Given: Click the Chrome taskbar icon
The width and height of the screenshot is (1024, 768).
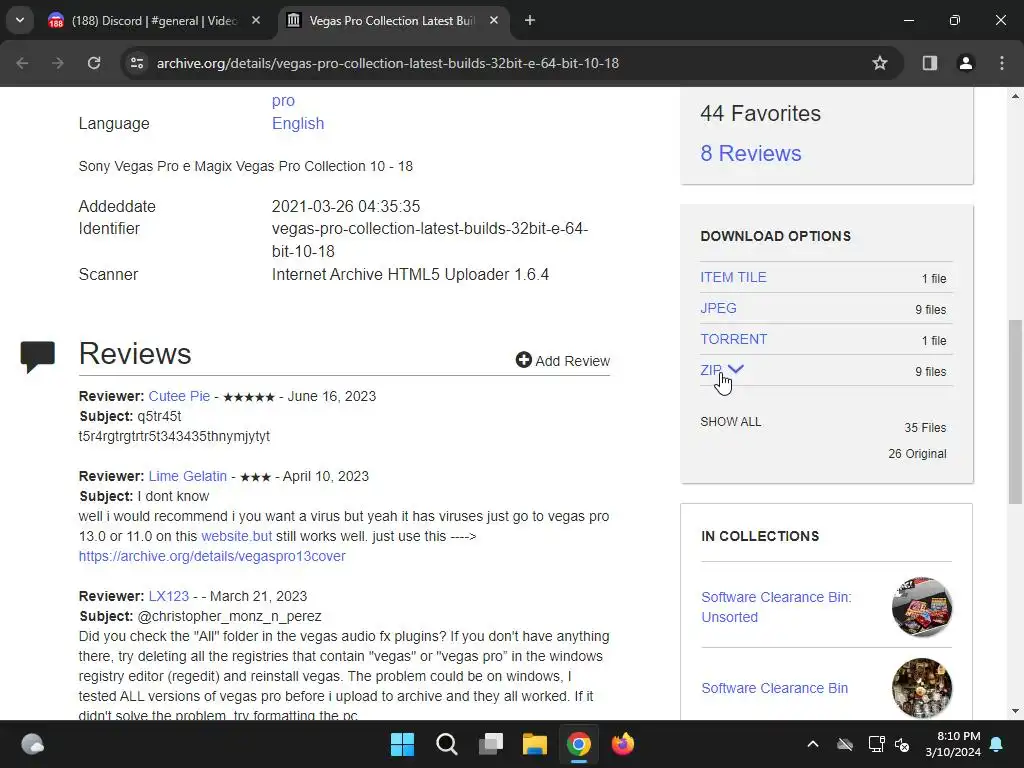Looking at the screenshot, I should click(x=579, y=744).
